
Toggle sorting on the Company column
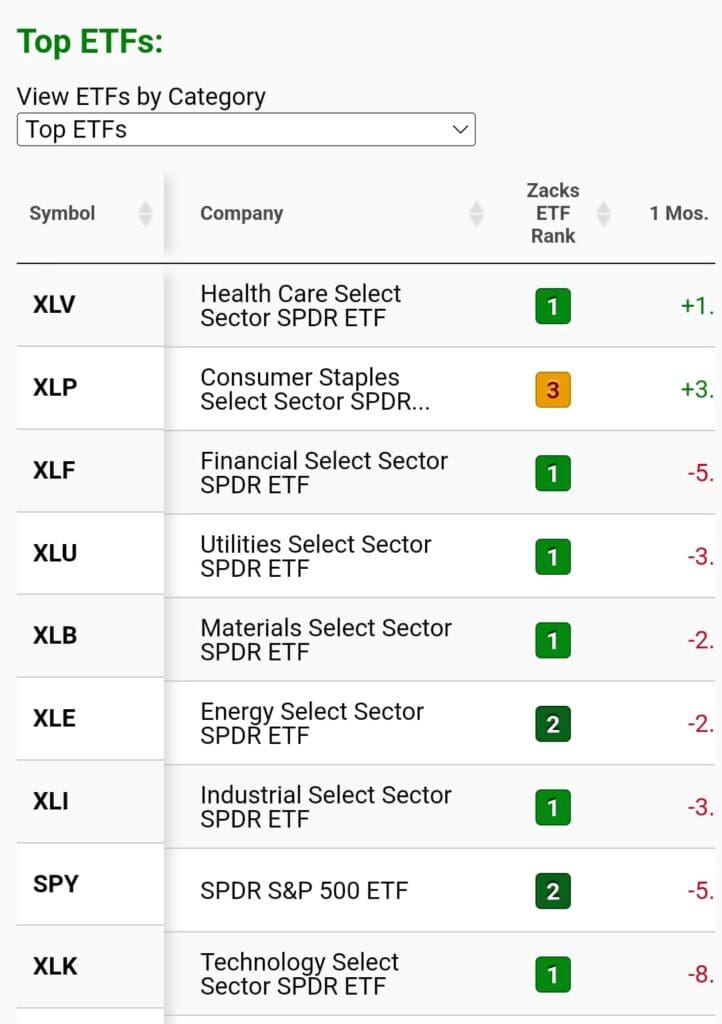pos(477,212)
